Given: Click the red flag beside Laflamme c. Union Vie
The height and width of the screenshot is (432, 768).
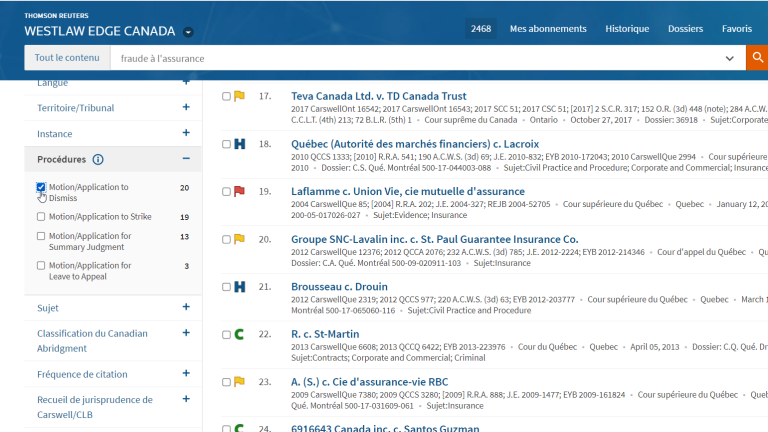Looking at the screenshot, I should coord(240,192).
